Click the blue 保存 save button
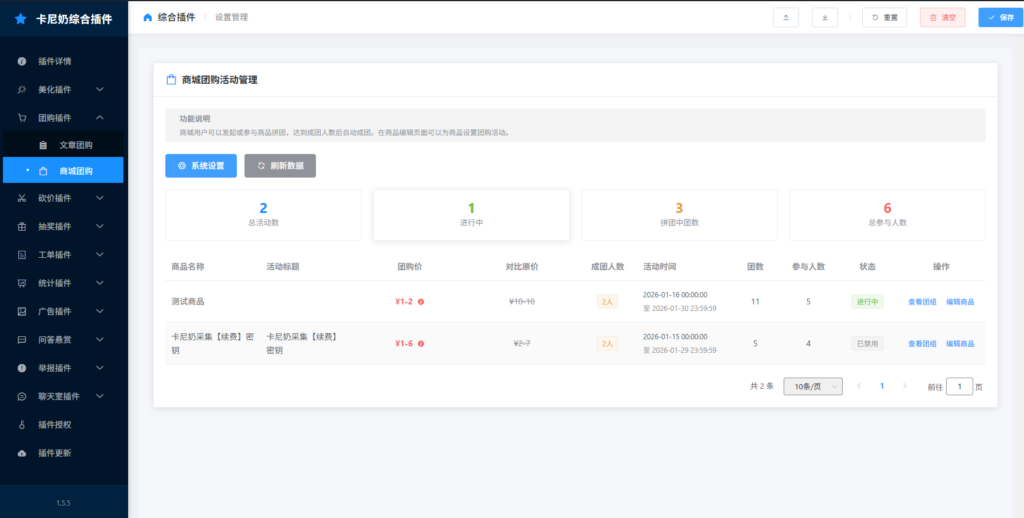 tap(1000, 18)
